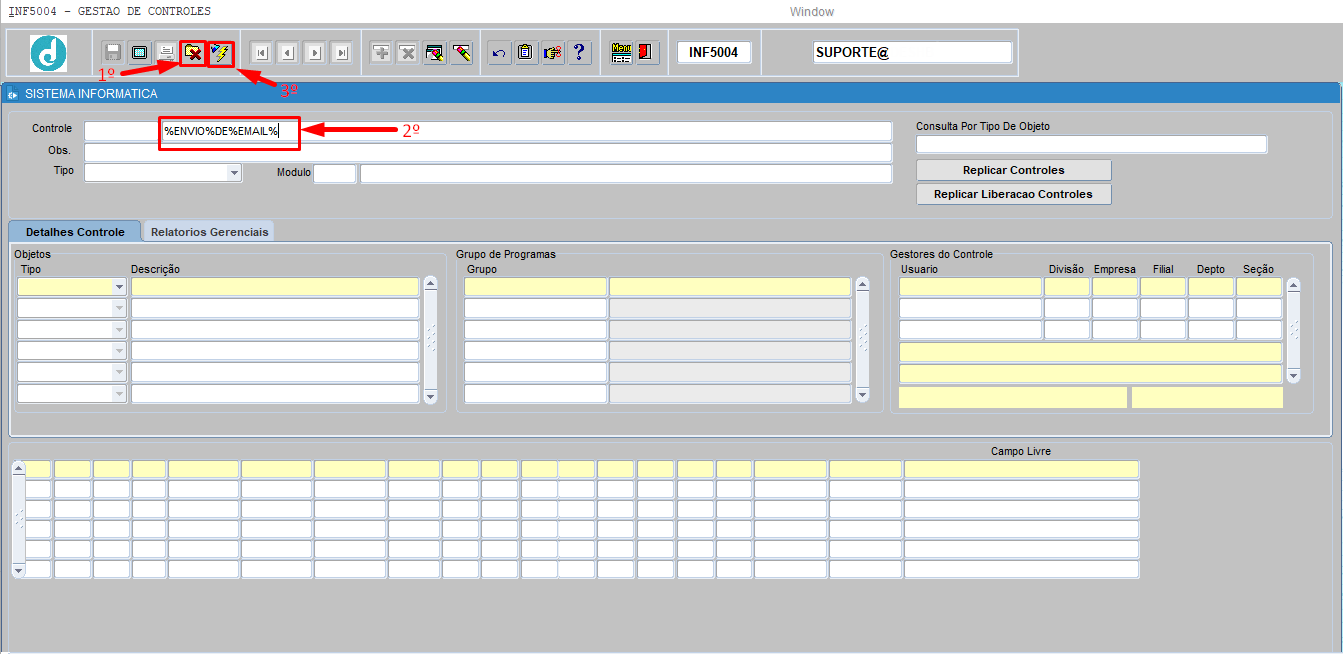The width and height of the screenshot is (1343, 654).
Task: Open the second row Objetos Tipo dropdown
Action: (120, 308)
